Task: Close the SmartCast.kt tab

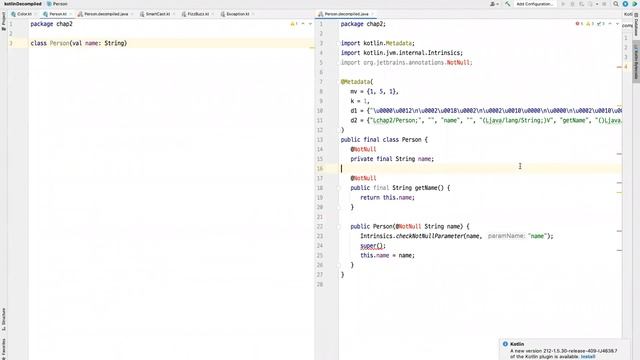Action: [174, 14]
